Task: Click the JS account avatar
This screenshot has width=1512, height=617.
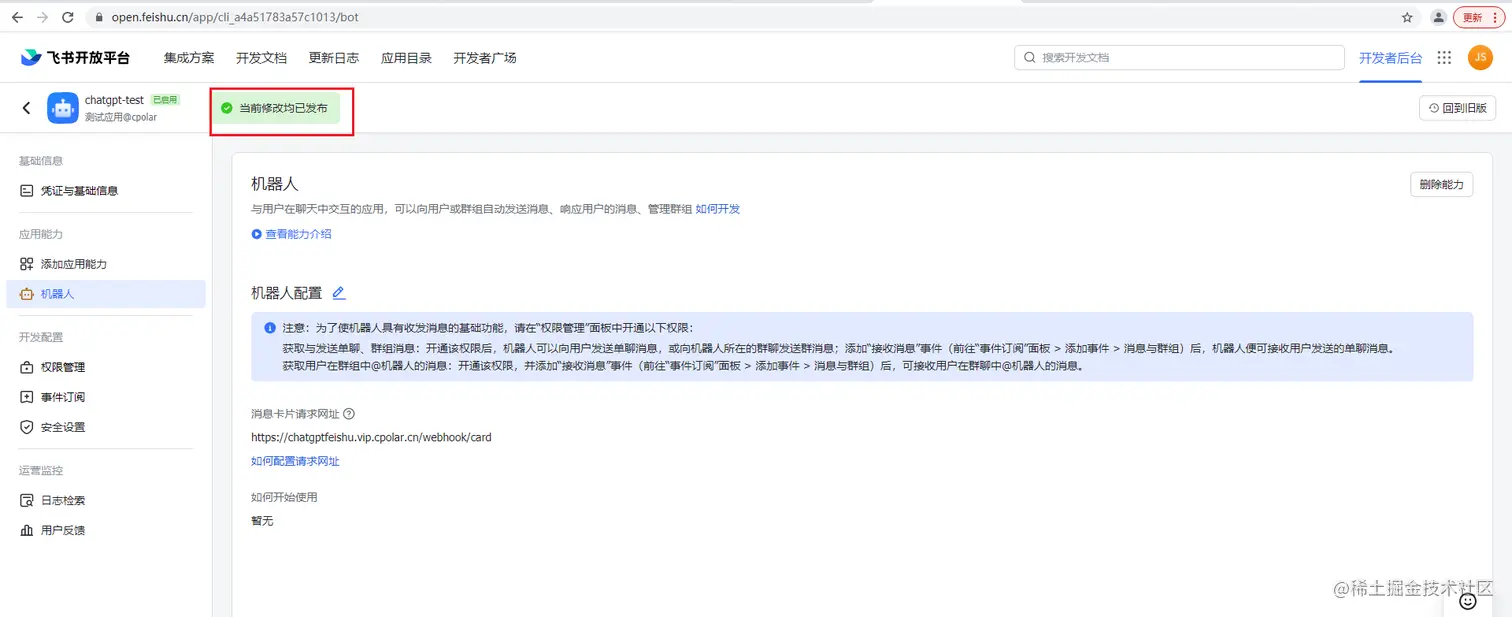Action: click(1480, 57)
